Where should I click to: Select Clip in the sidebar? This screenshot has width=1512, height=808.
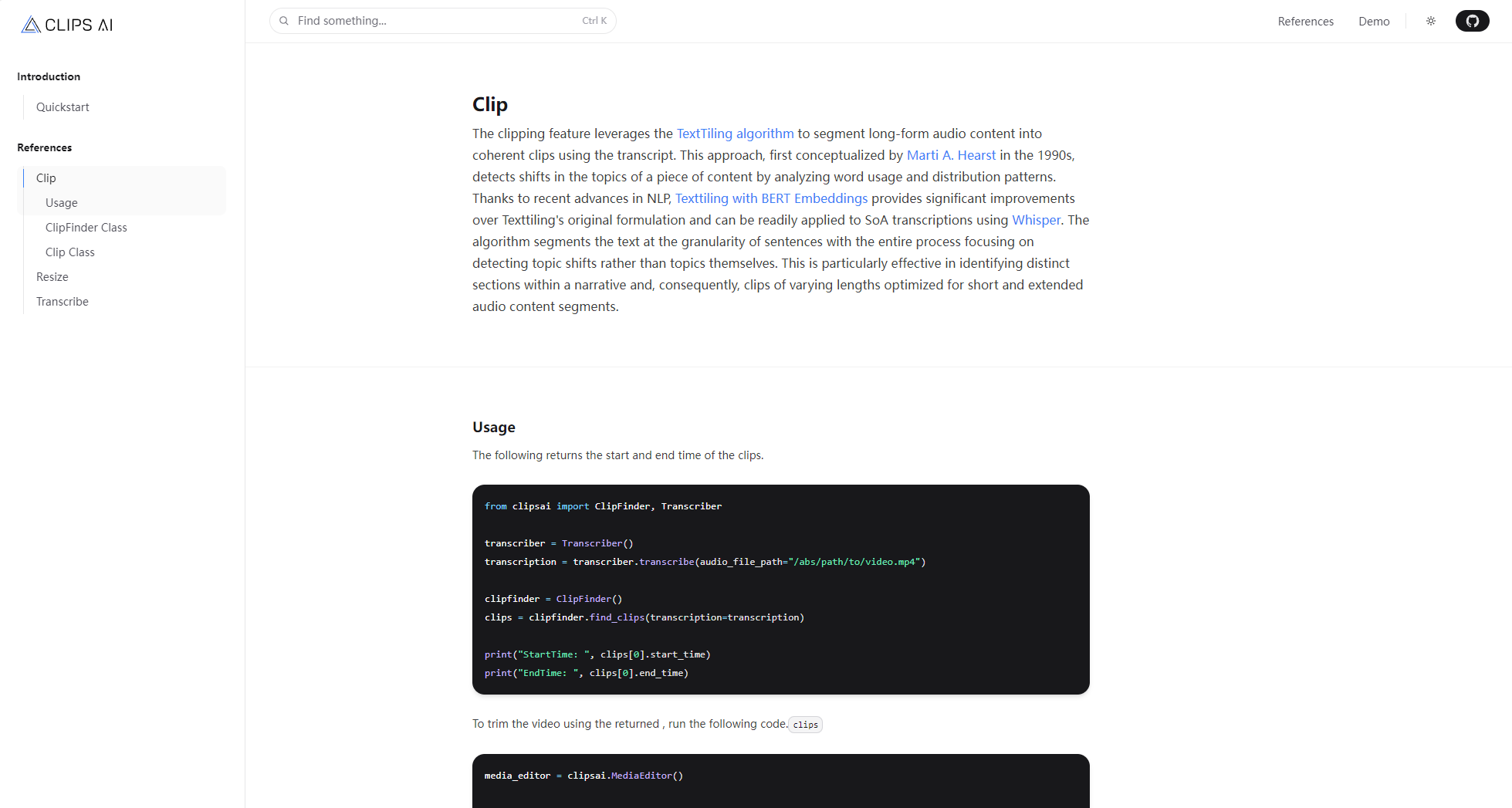46,178
